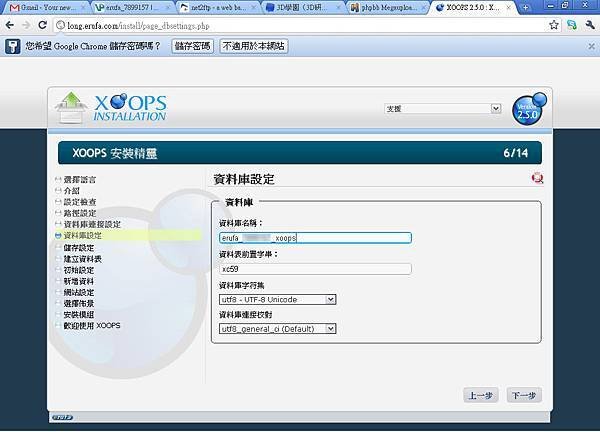The image size is (600, 432).
Task: Open the 資料庫字符集 utf8 charset dropdown
Action: click(x=277, y=299)
